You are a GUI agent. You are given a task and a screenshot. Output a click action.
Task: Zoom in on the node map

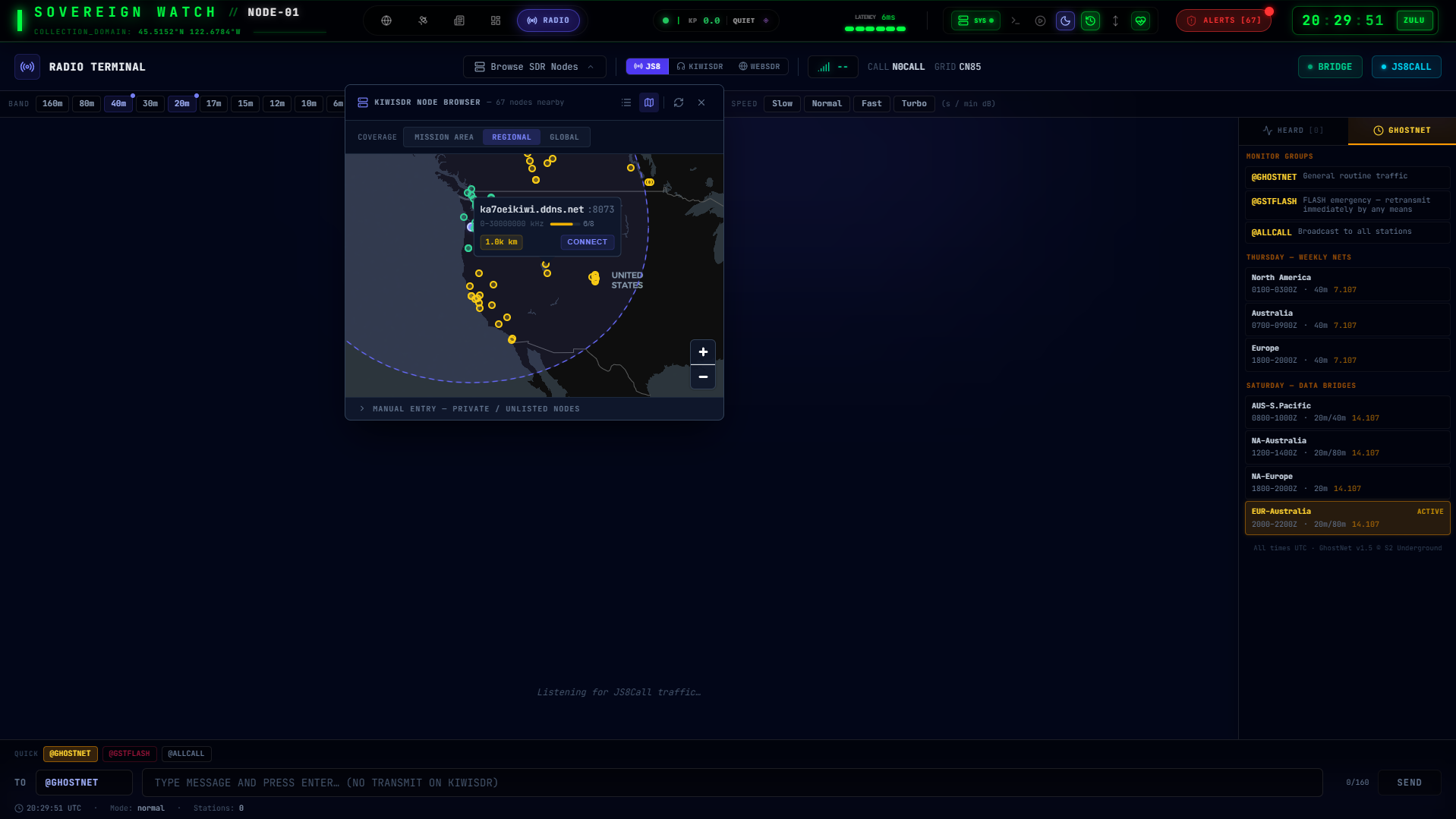pos(702,351)
